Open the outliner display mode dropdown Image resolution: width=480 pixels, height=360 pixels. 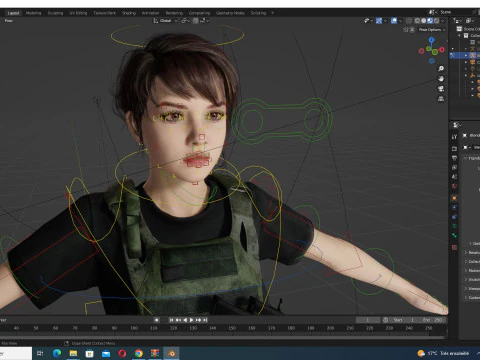(458, 21)
